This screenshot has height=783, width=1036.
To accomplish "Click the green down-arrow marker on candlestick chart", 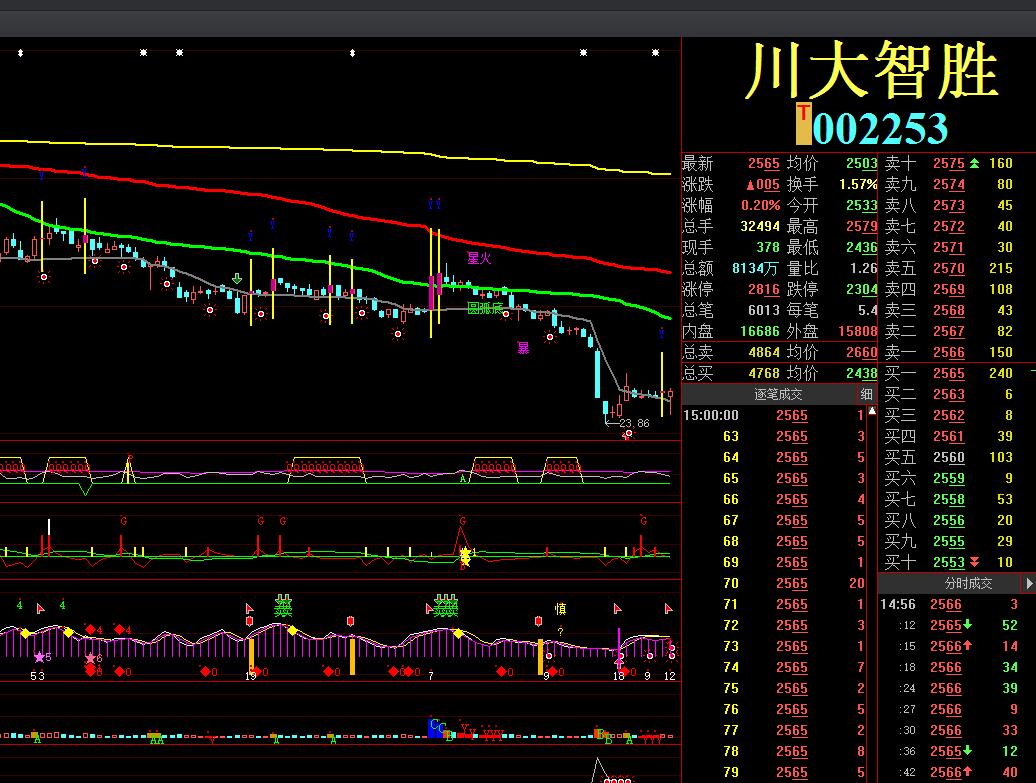I will pyautogui.click(x=237, y=279).
